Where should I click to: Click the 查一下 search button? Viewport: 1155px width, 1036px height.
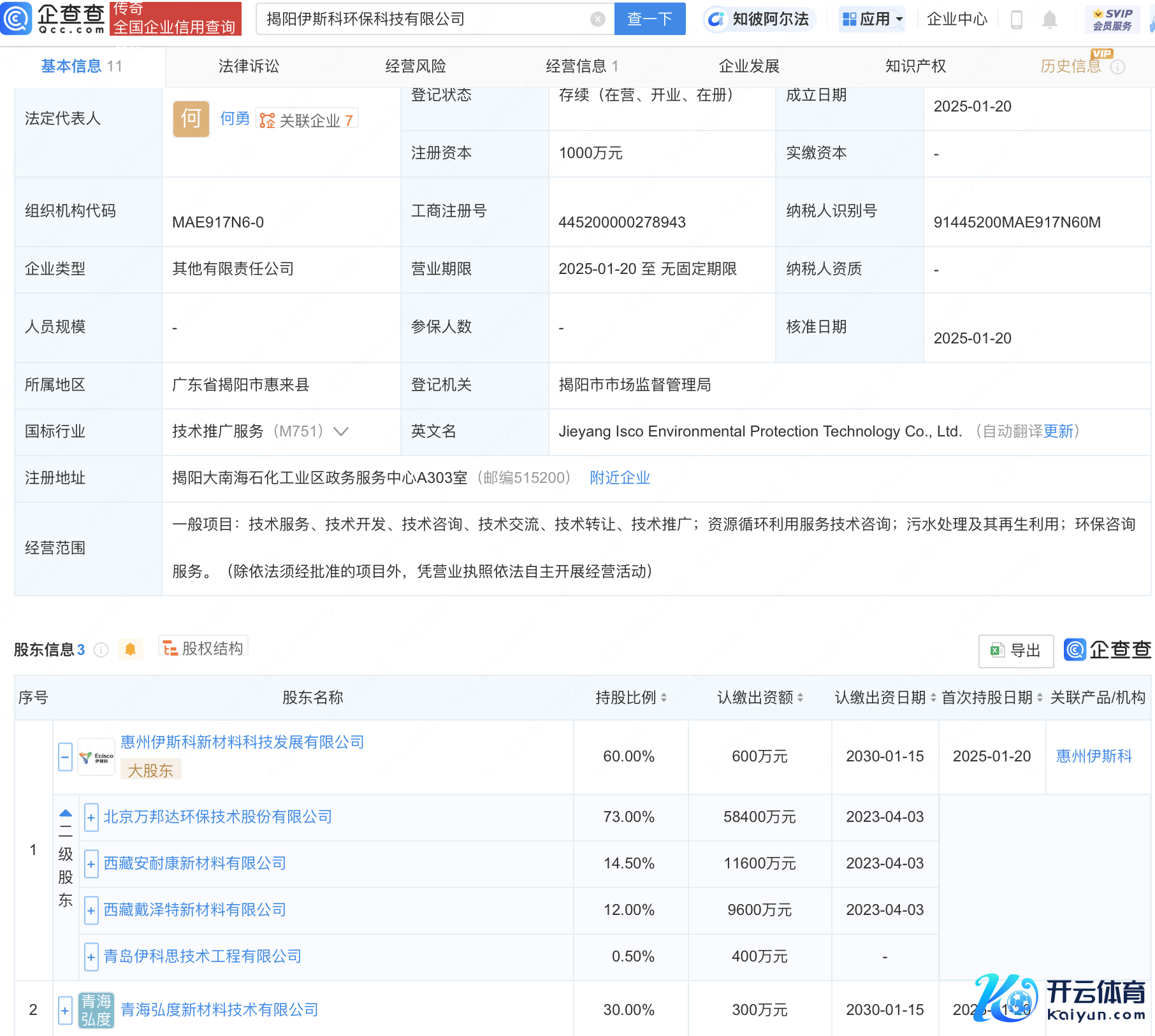pos(650,19)
